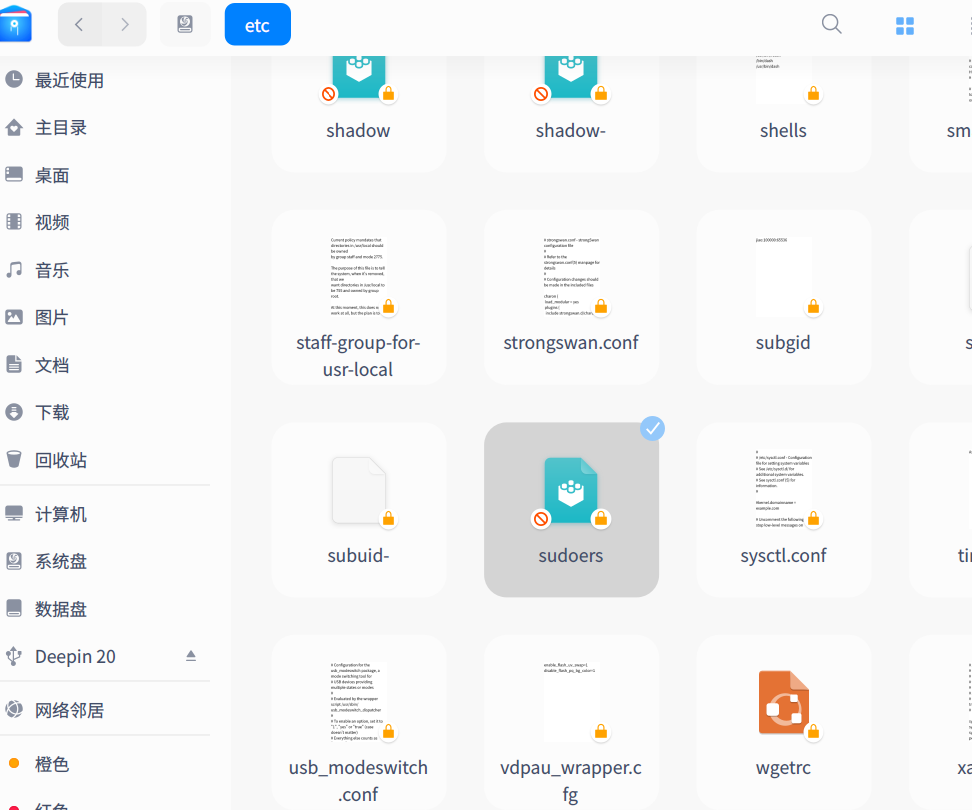972x810 pixels.
Task: Click the sudoers file name label
Action: [x=571, y=555]
